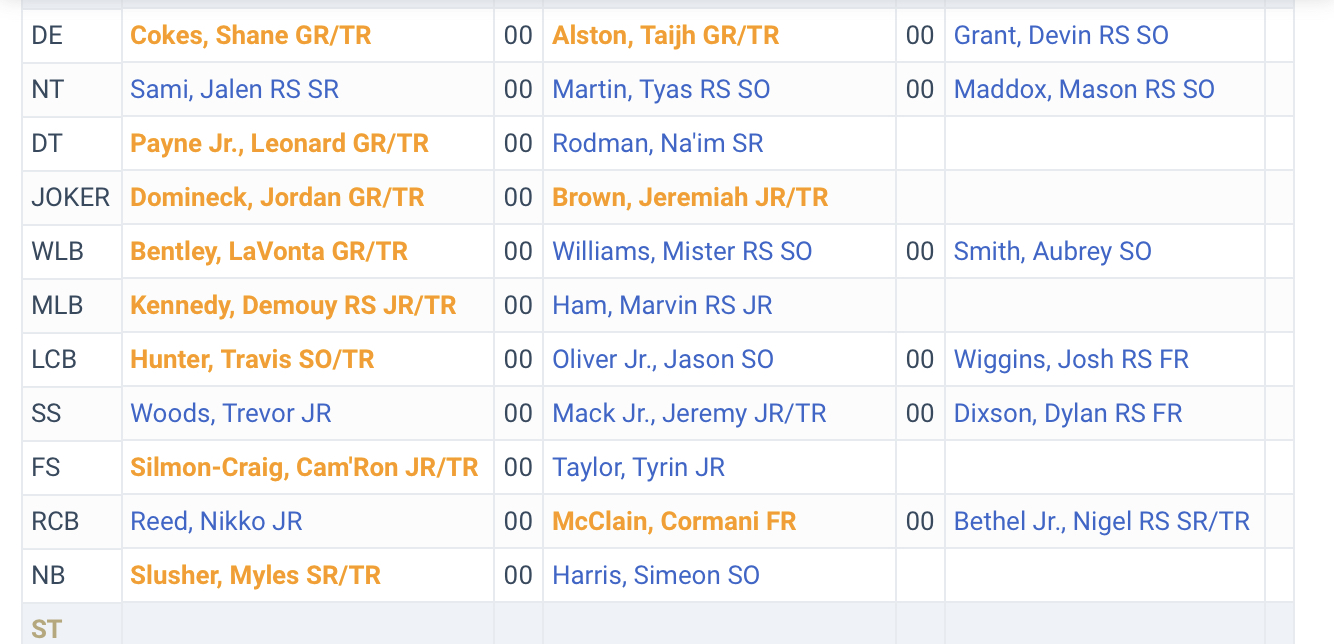This screenshot has width=1334, height=644.
Task: Select Domineck, Jordan GR/TR link
Action: pyautogui.click(x=278, y=197)
